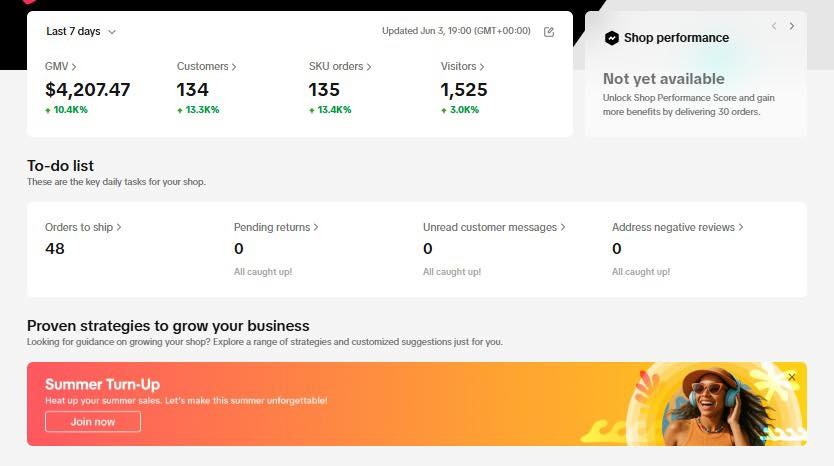Go to next Shop performance card
The height and width of the screenshot is (466, 834).
792,26
